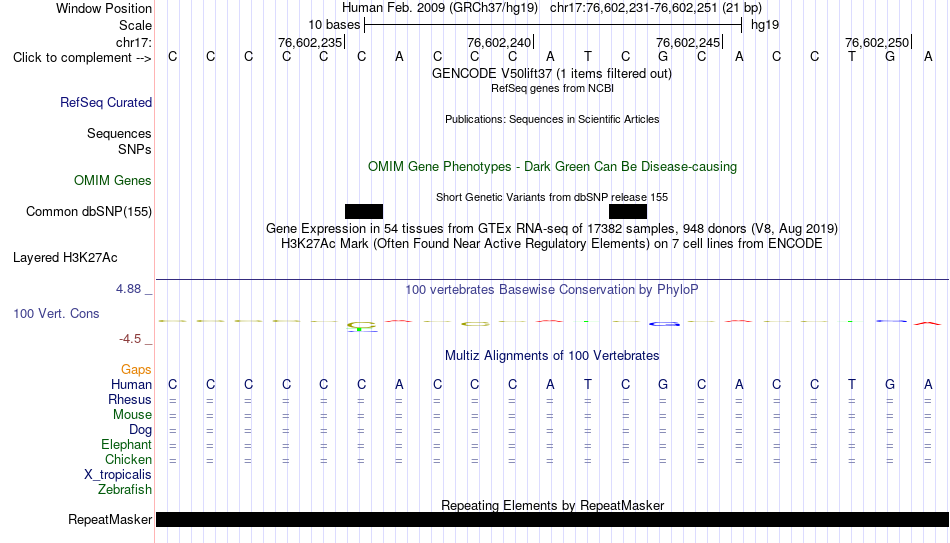Click the hg19 label beside the scale bar

(x=765, y=25)
